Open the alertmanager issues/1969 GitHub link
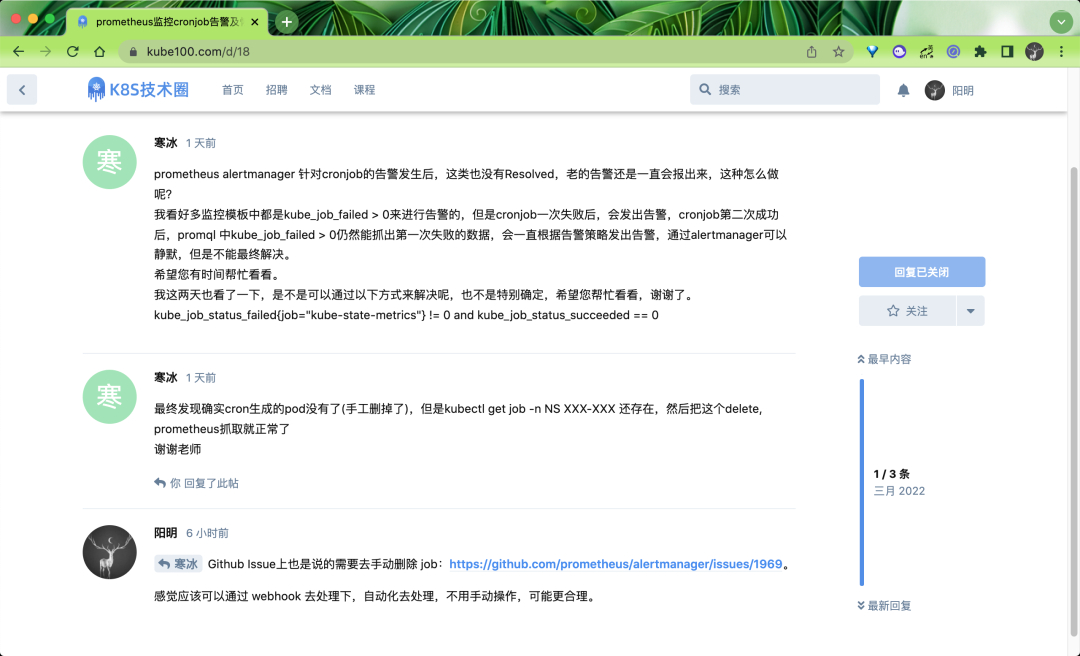Viewport: 1080px width, 656px height. [616, 564]
